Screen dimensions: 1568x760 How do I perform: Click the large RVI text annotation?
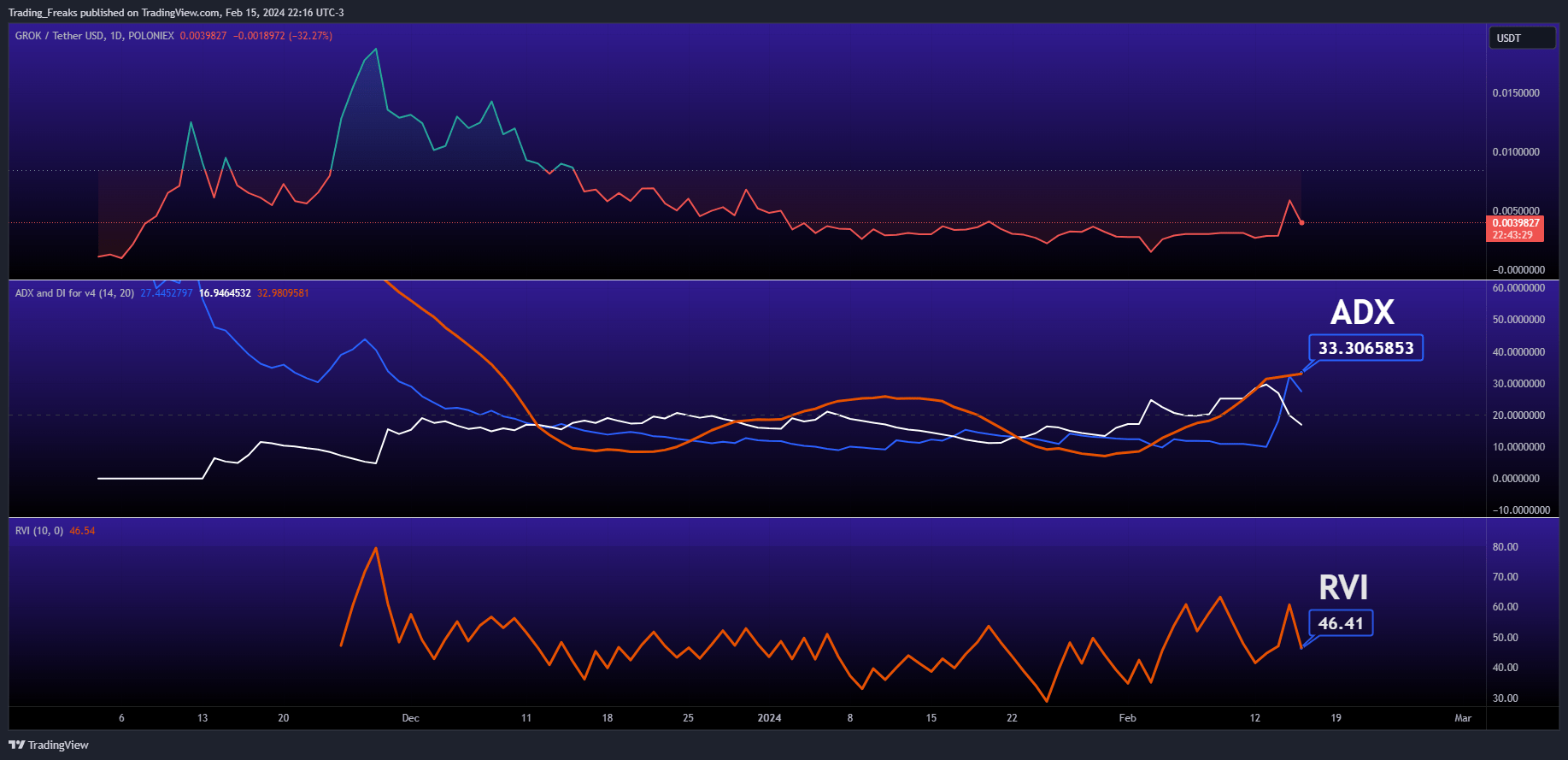click(x=1343, y=588)
